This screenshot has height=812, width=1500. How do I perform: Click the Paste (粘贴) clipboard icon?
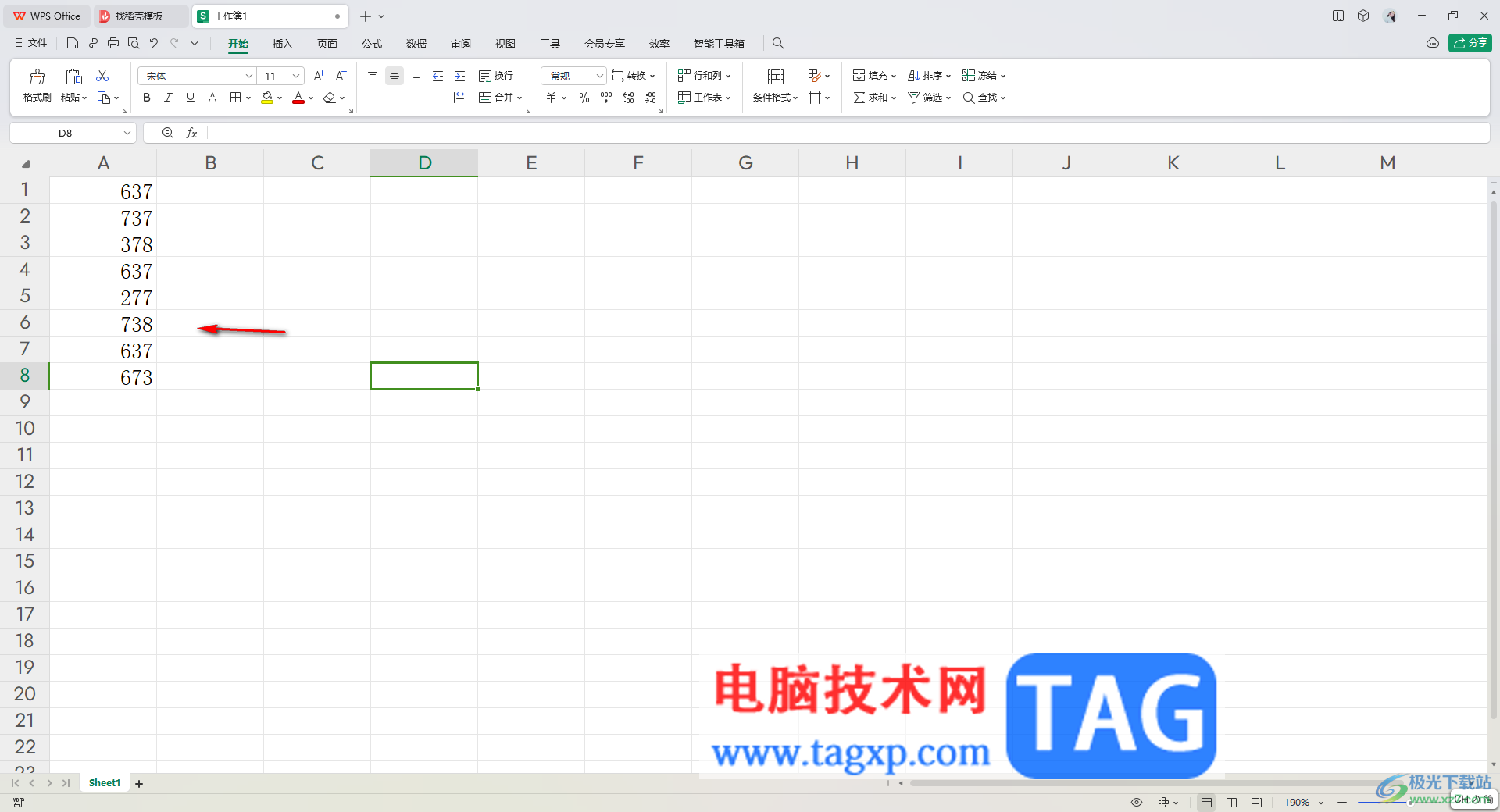[73, 77]
